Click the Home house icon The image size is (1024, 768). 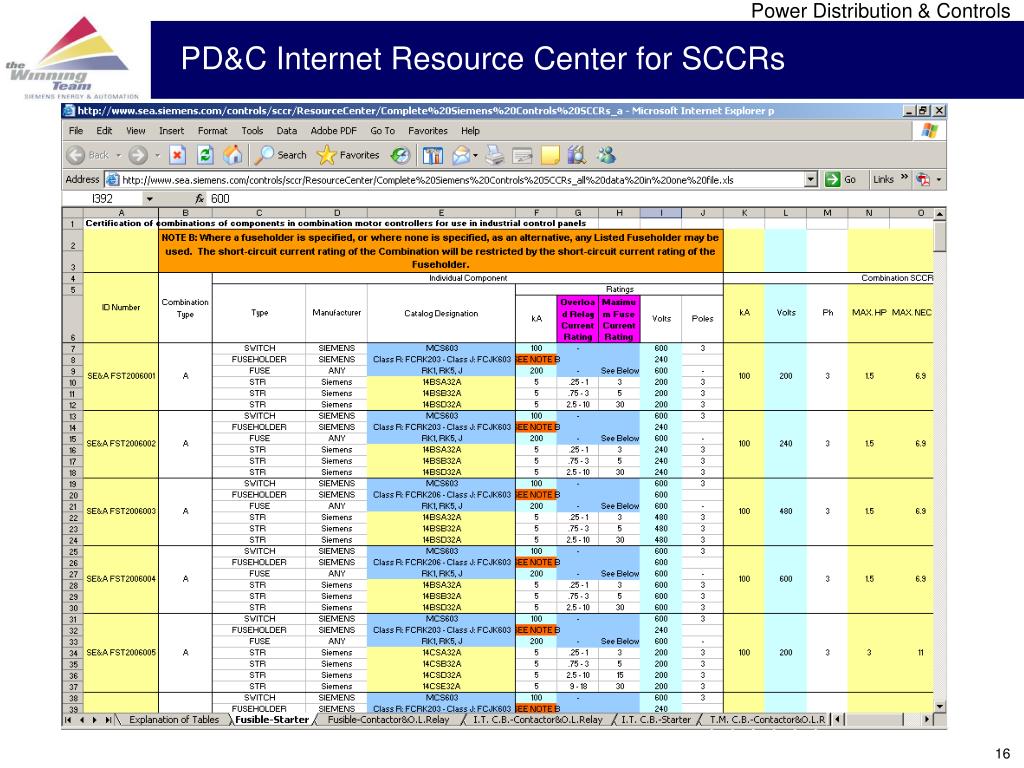coord(232,155)
